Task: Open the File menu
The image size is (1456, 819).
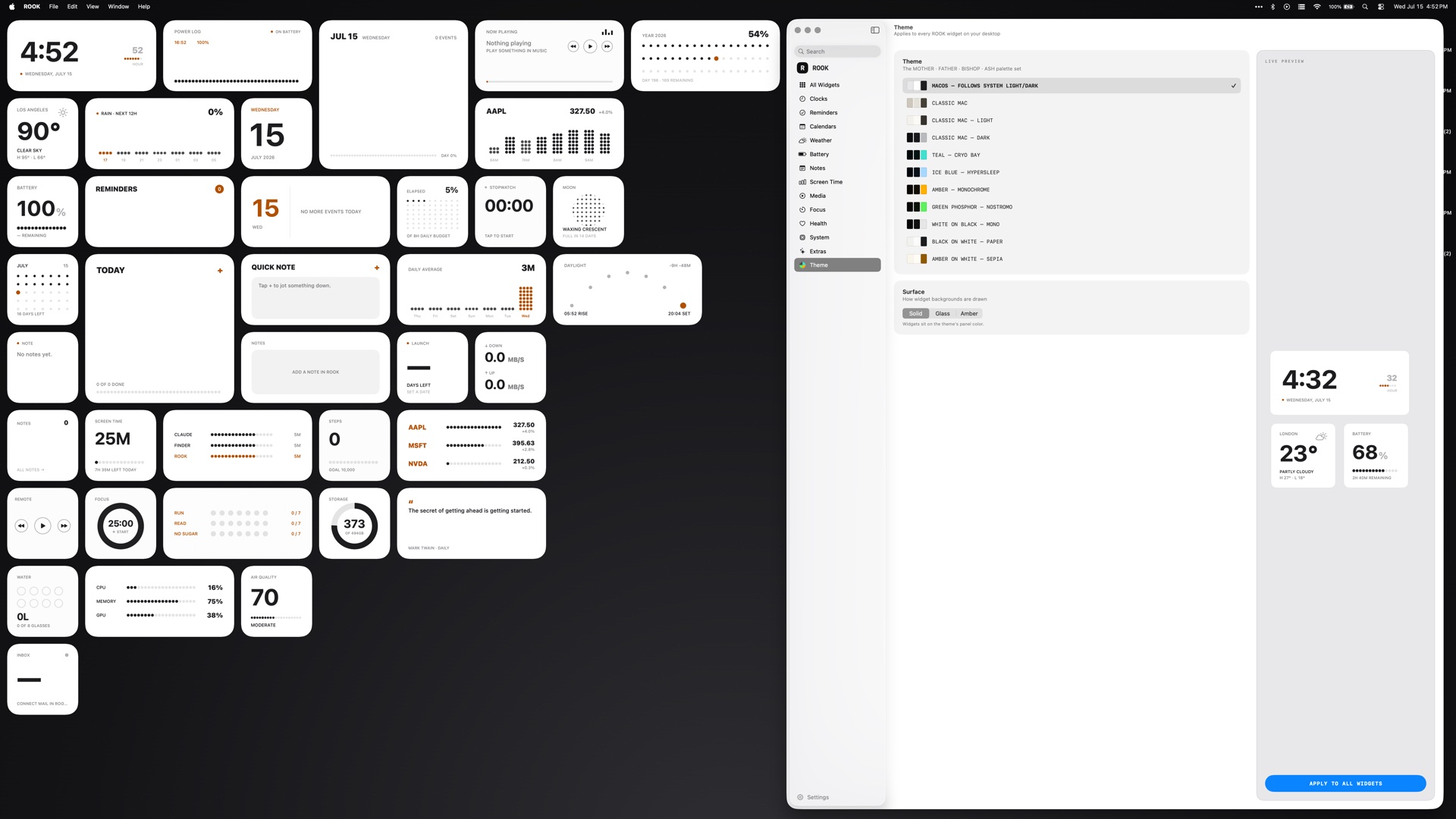Action: [54, 6]
